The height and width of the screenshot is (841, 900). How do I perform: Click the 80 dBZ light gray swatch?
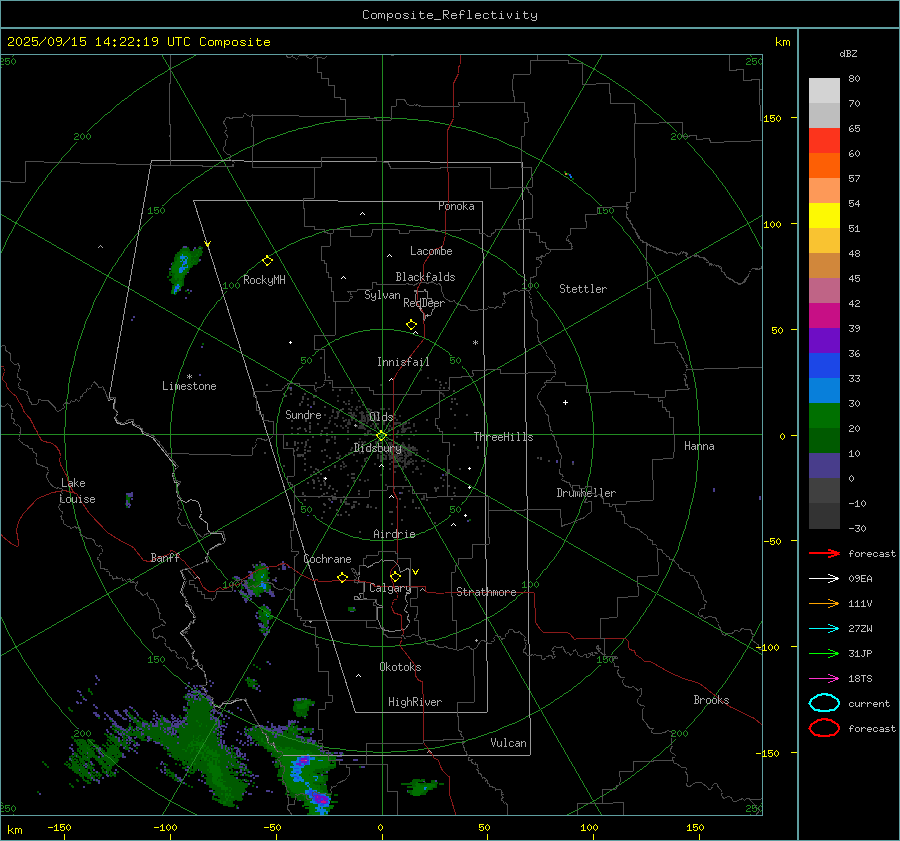(x=824, y=90)
